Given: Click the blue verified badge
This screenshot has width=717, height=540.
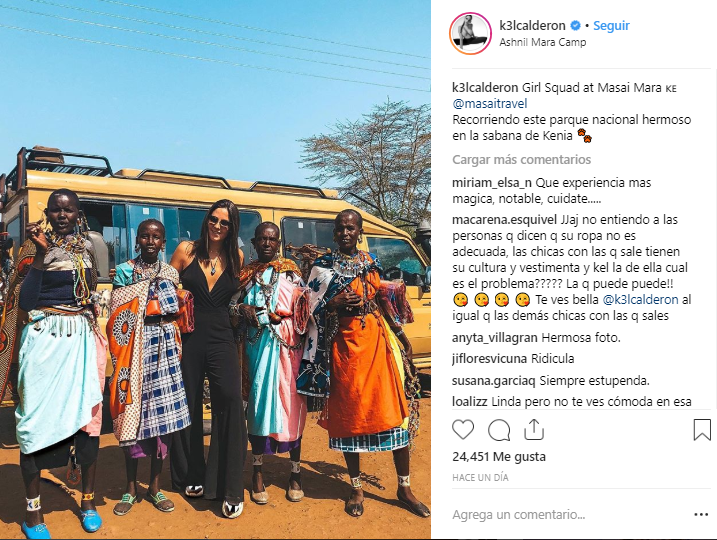Looking at the screenshot, I should (x=576, y=26).
